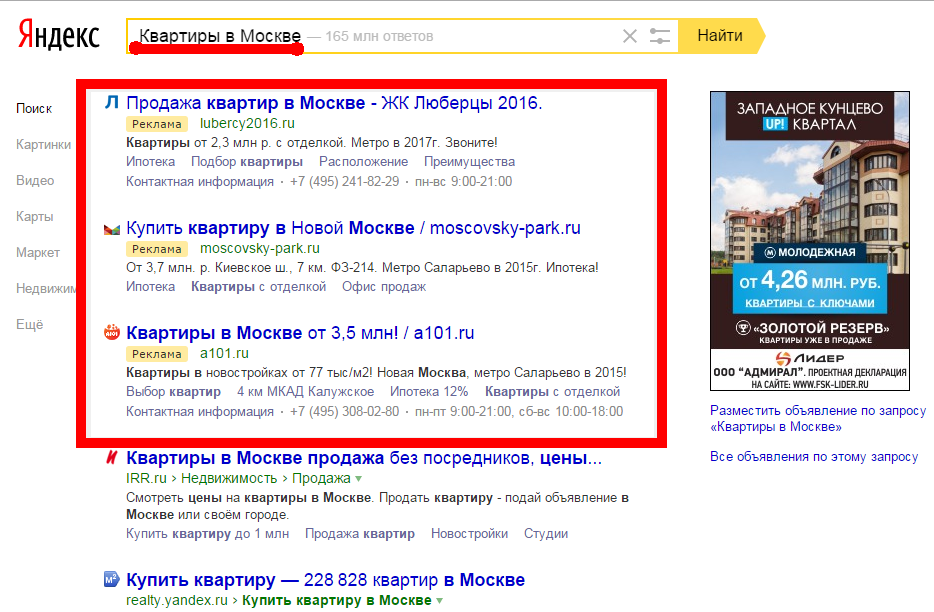Click Разместить объявление по запросу link

[818, 418]
